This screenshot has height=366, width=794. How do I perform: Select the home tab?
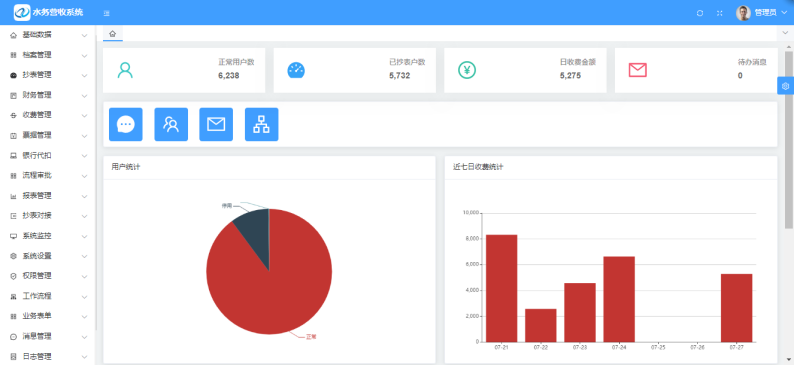tap(112, 33)
